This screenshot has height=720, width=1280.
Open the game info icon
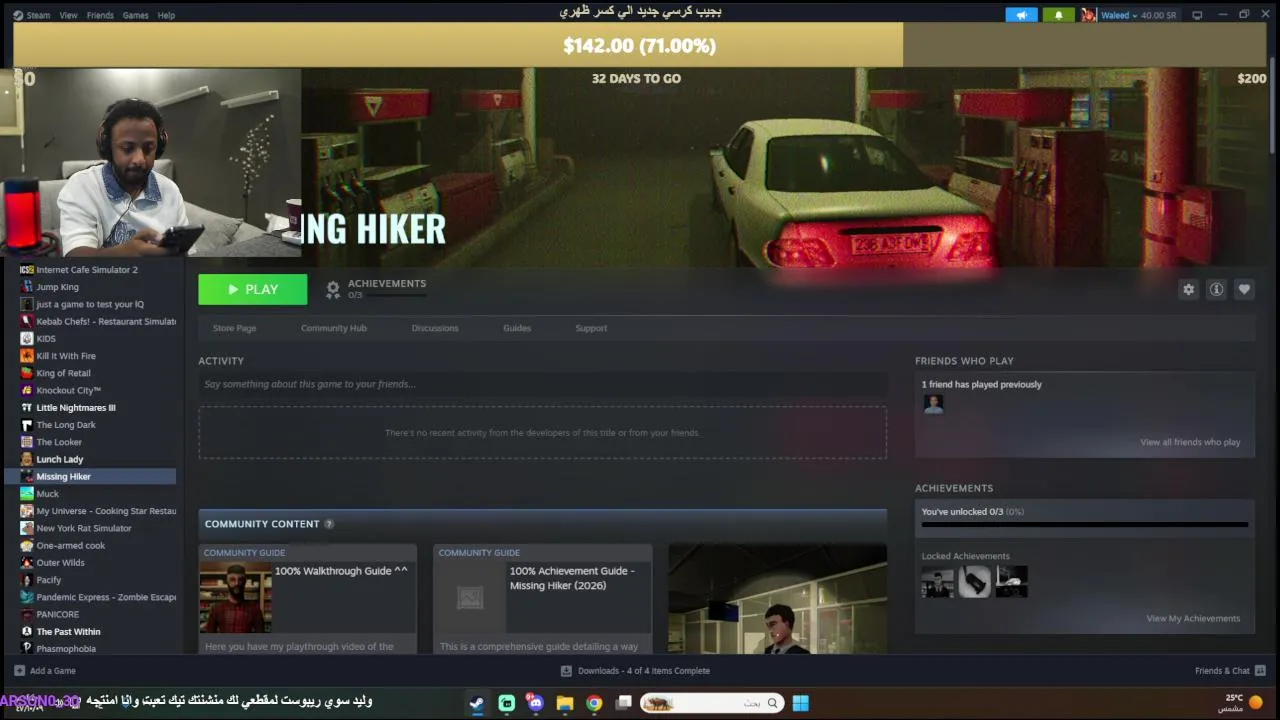tap(1216, 289)
